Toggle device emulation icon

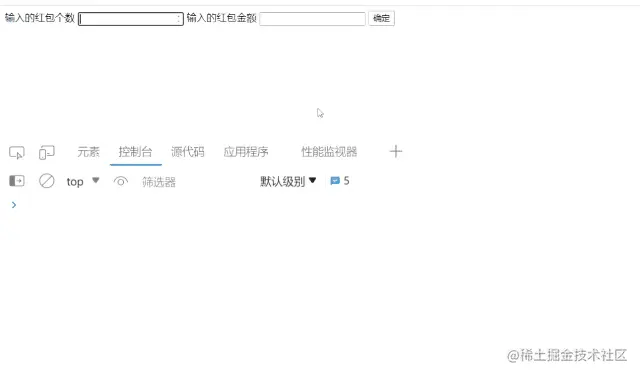pyautogui.click(x=47, y=153)
